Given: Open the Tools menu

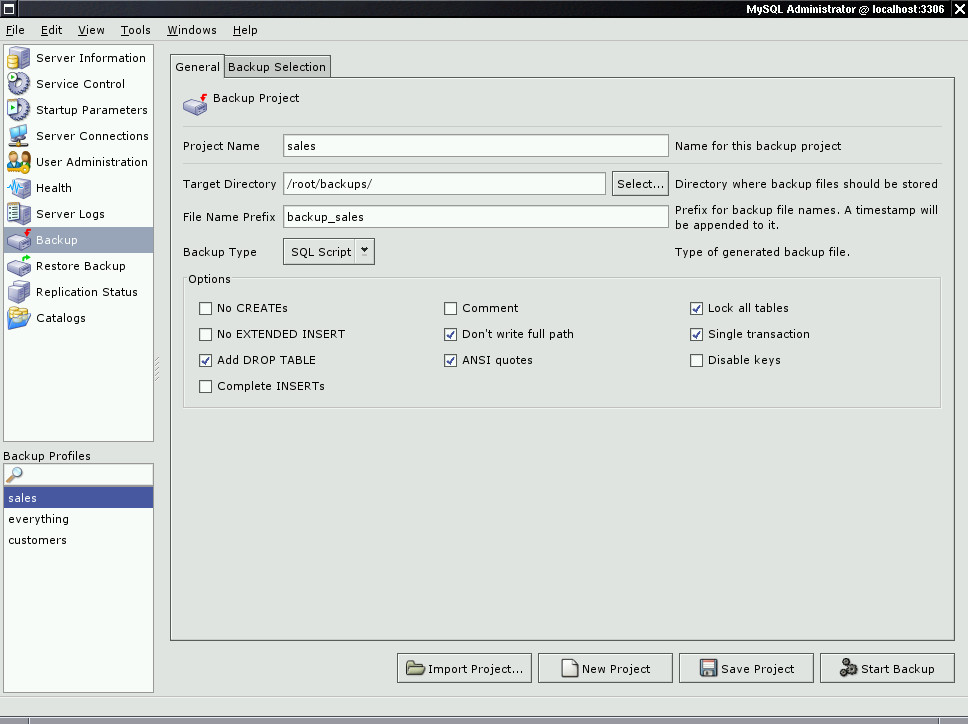Looking at the screenshot, I should pos(135,30).
